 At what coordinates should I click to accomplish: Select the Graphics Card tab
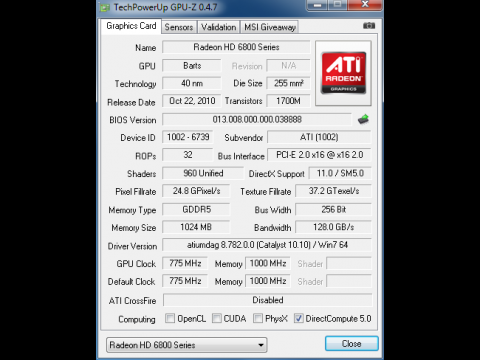[x=131, y=26]
